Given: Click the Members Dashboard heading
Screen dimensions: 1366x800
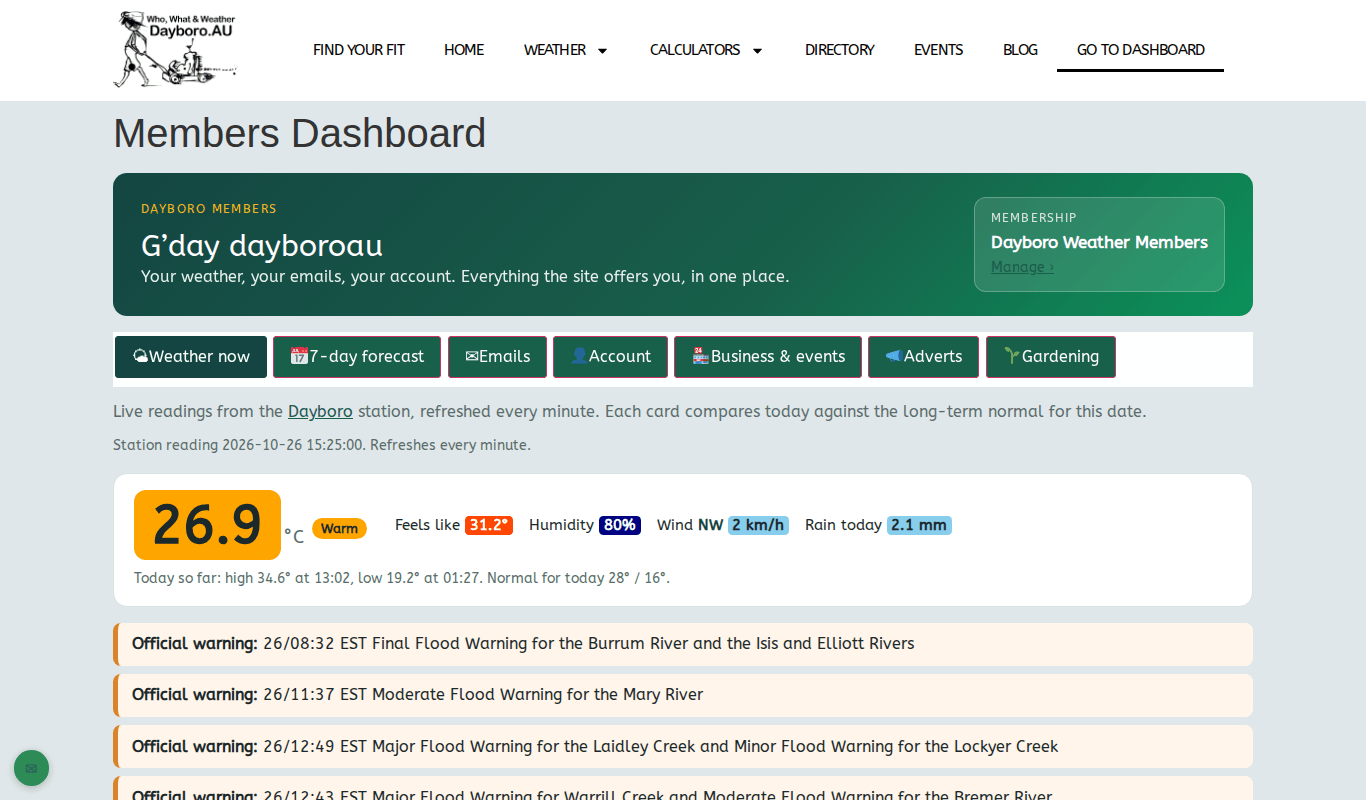Looking at the screenshot, I should [300, 133].
